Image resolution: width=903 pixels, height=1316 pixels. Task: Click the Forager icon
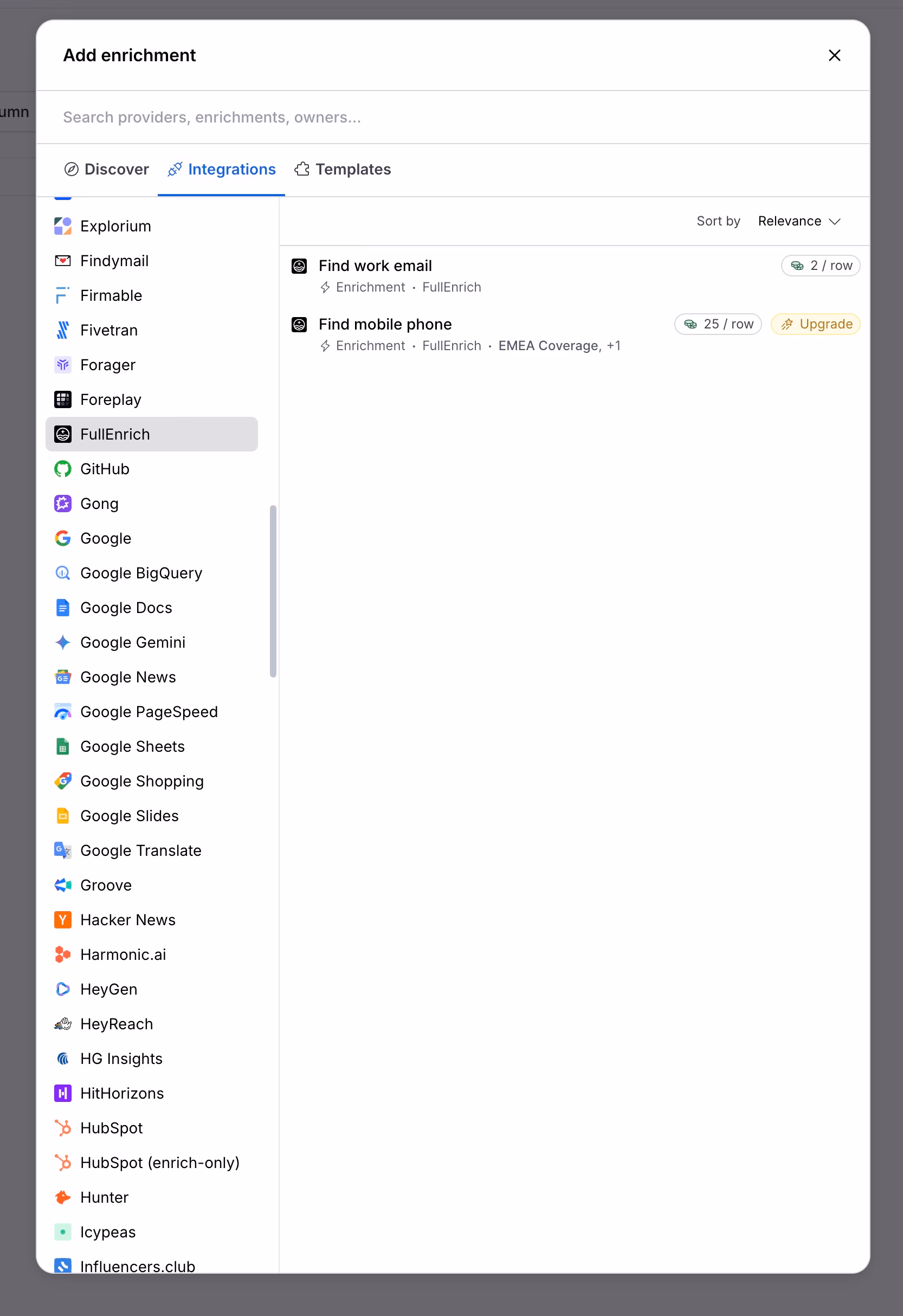point(63,365)
